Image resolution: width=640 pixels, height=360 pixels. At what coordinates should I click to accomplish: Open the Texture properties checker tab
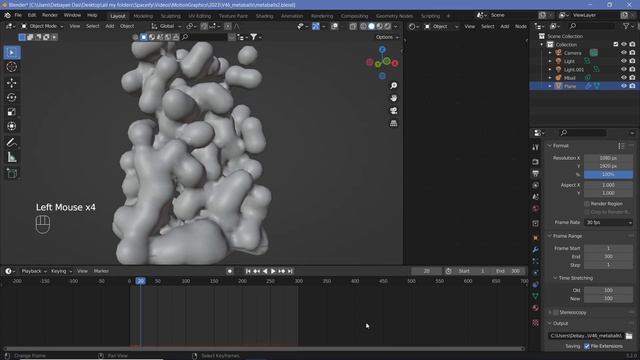(x=536, y=323)
